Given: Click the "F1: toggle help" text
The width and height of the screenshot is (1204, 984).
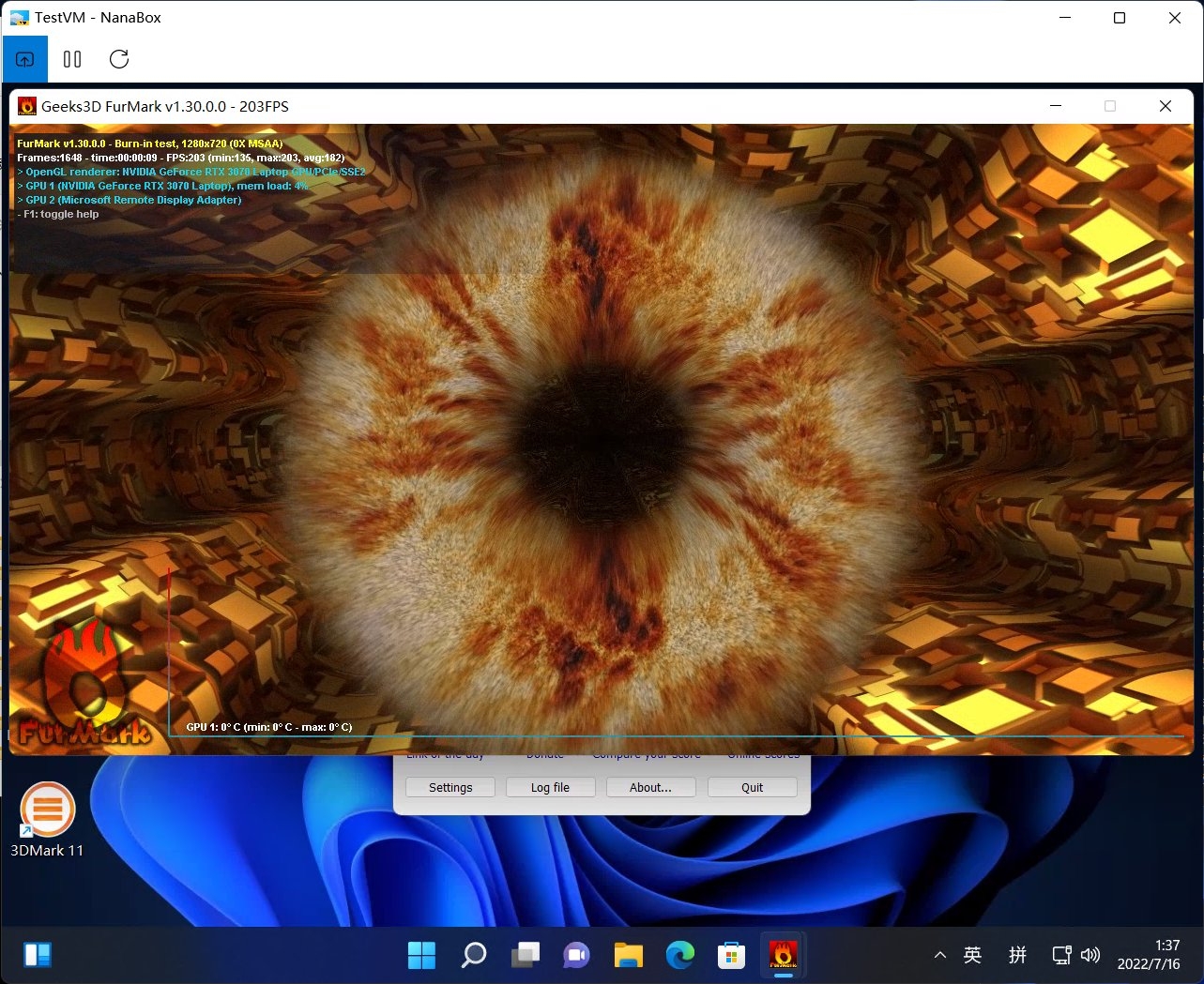Looking at the screenshot, I should point(58,214).
